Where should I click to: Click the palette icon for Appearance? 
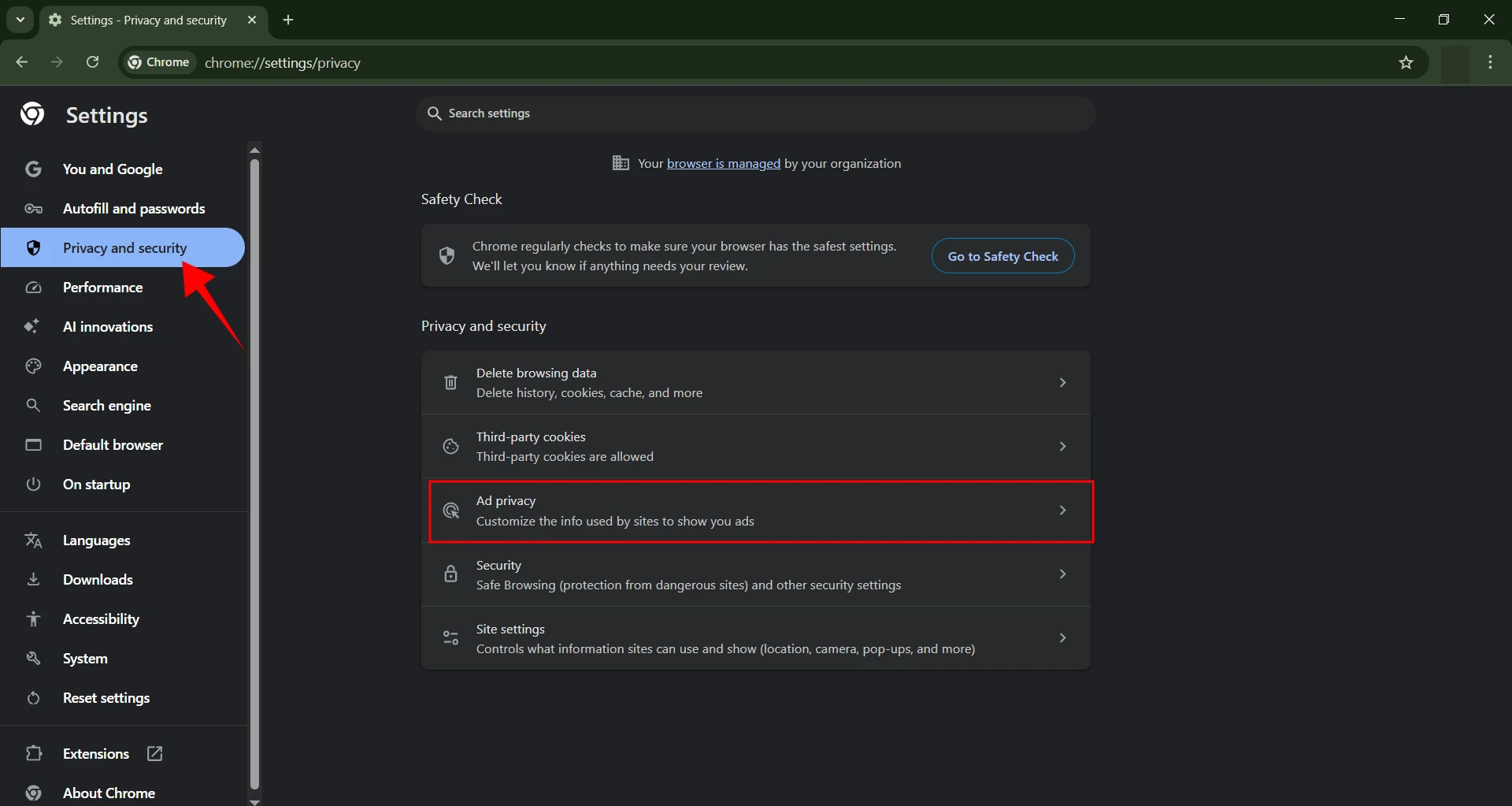coord(33,366)
